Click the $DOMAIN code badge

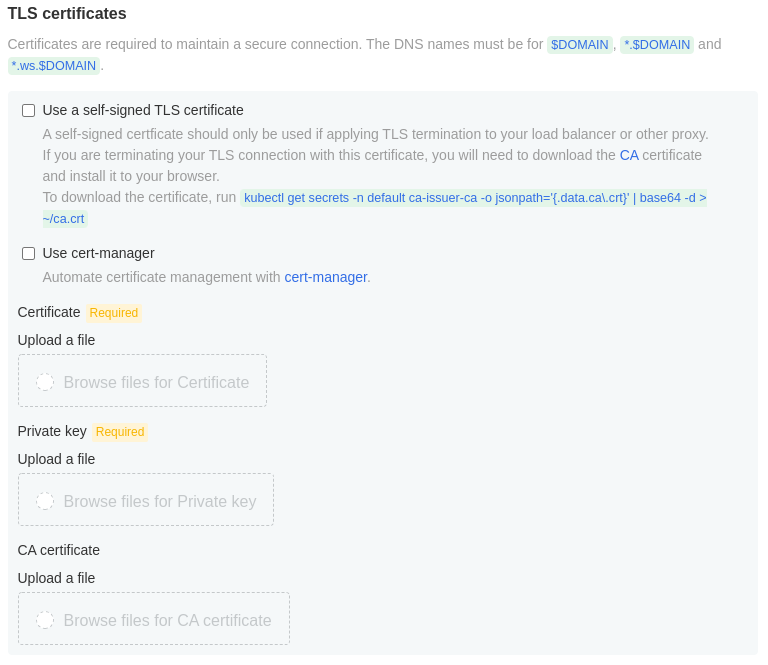[580, 45]
